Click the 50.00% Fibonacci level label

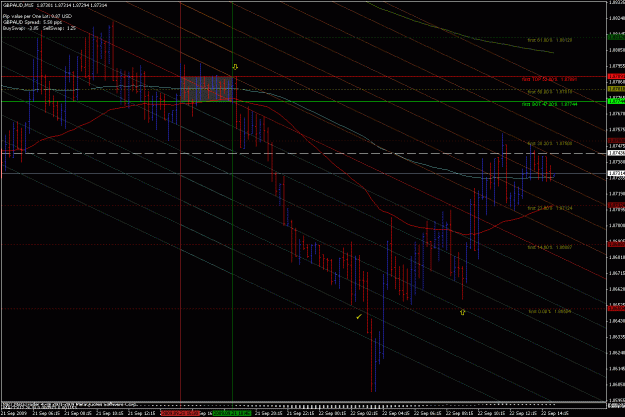point(550,92)
